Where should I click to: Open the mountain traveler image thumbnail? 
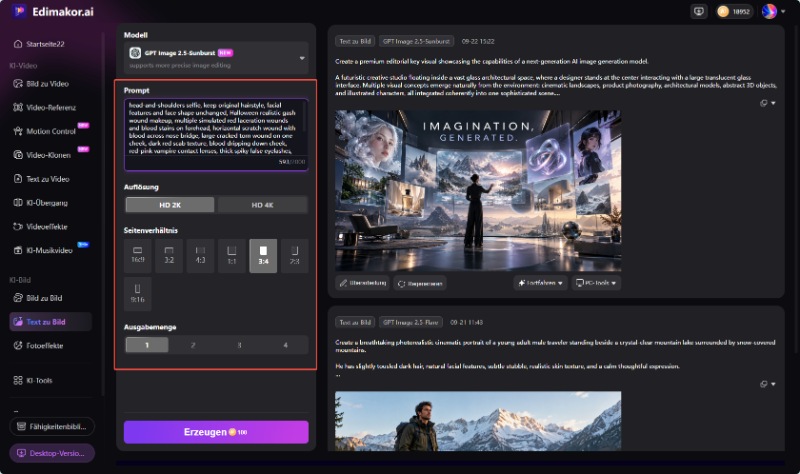(x=478, y=421)
